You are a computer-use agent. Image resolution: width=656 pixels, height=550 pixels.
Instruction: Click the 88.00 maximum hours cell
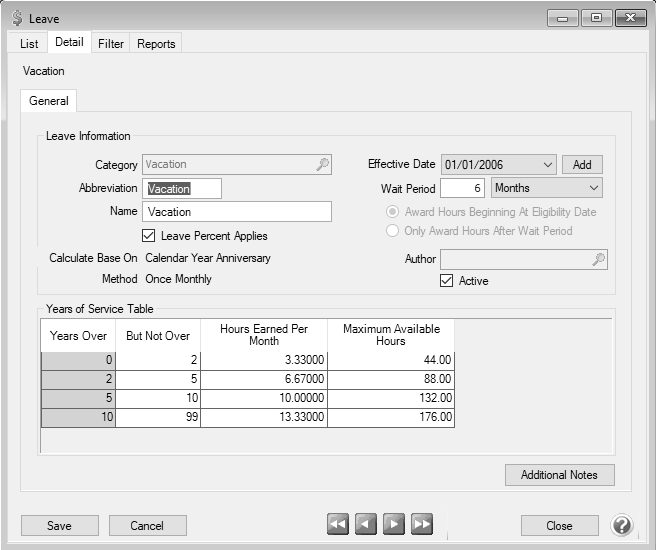point(391,379)
